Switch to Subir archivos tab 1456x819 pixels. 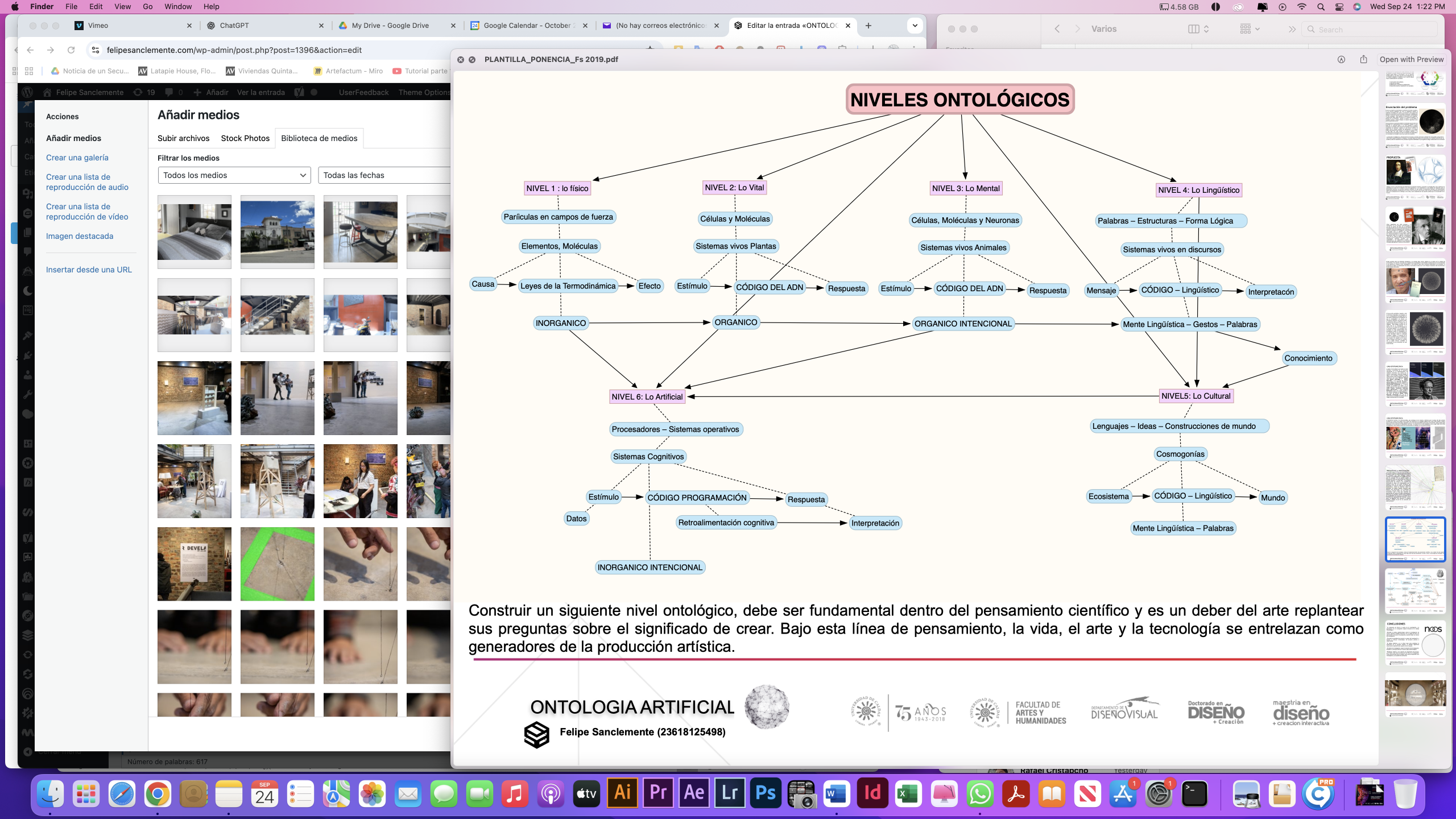click(183, 138)
